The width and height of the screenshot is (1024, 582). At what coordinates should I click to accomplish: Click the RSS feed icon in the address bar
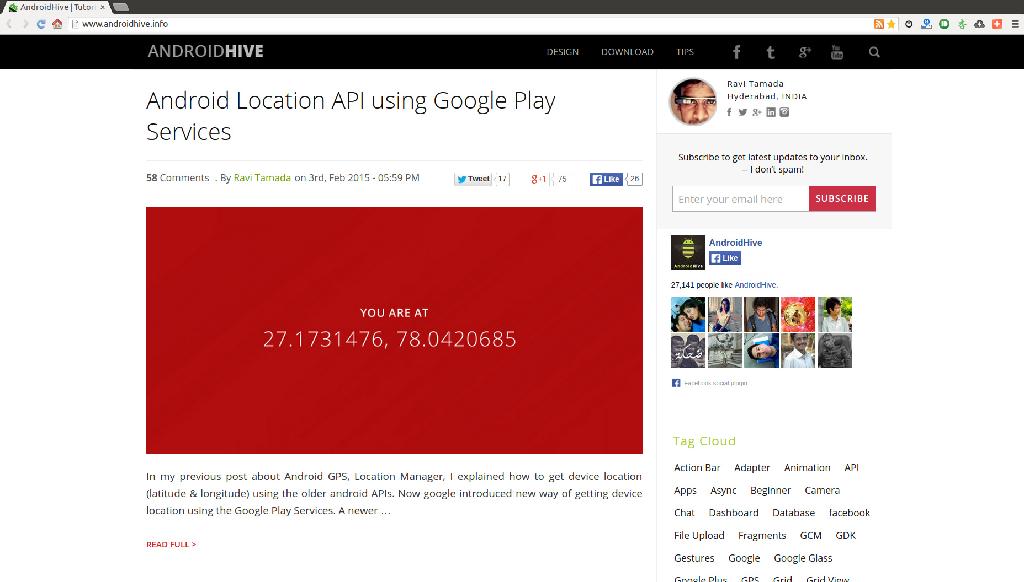click(x=879, y=22)
